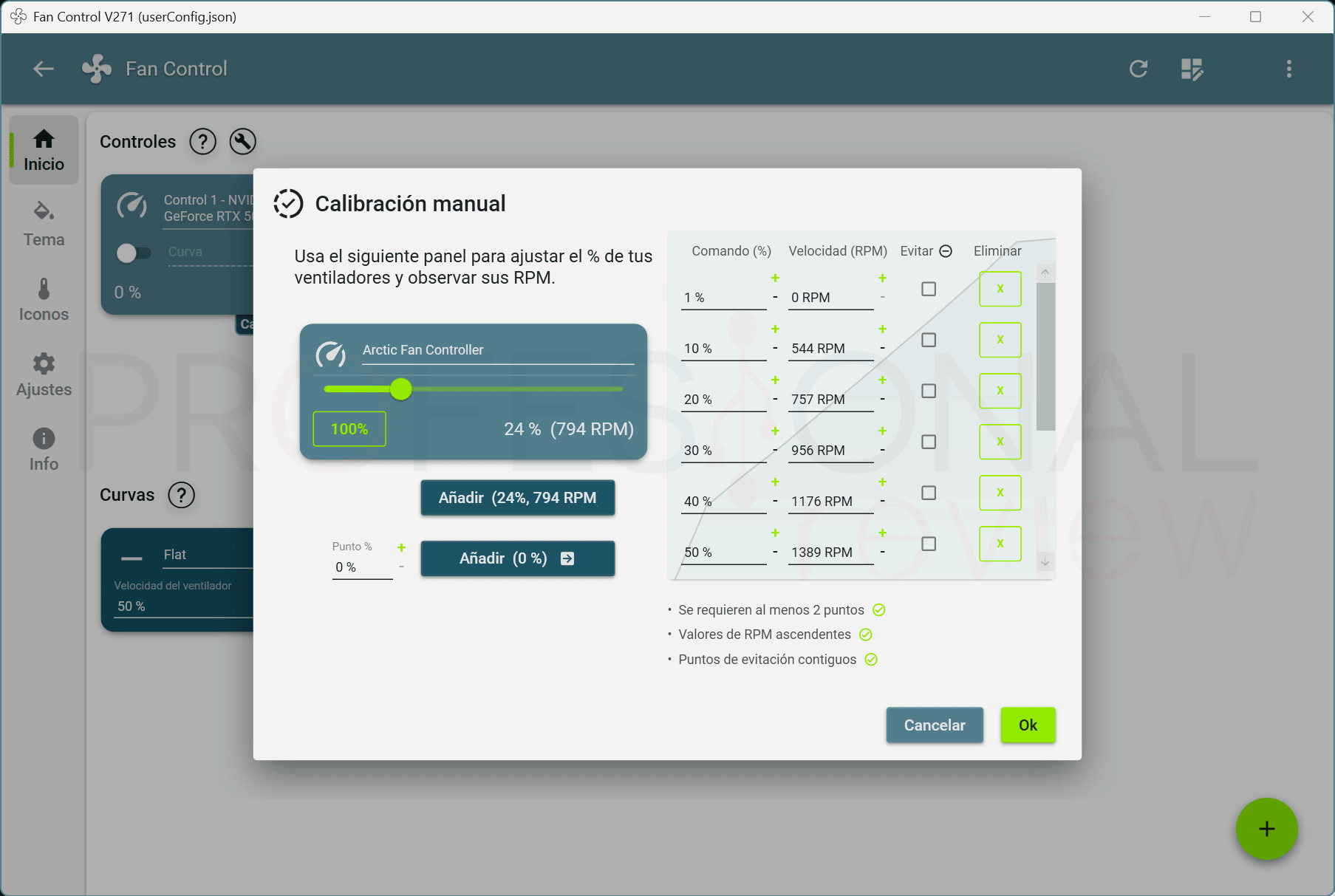
Task: Confirm calibration with Ok button
Action: (1028, 725)
